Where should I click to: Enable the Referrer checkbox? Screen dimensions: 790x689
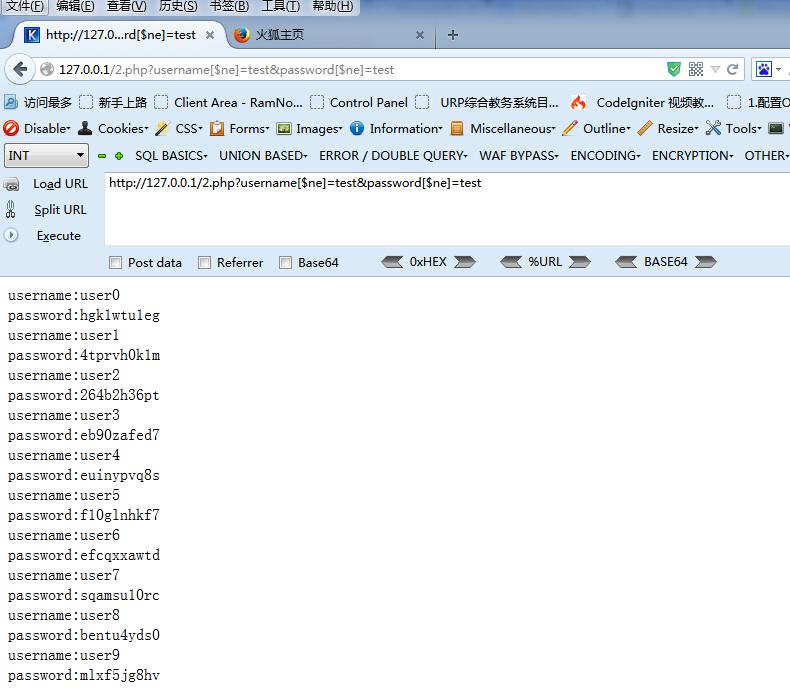[x=204, y=262]
